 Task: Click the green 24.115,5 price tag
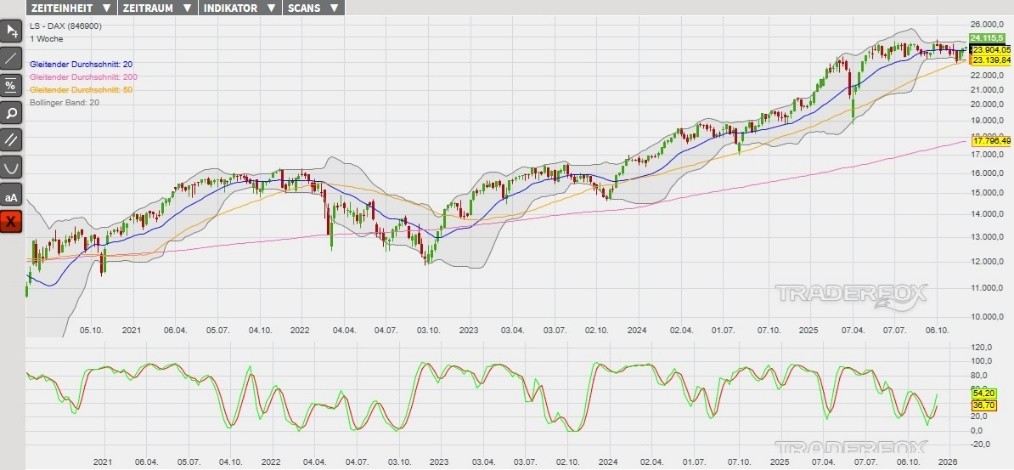[987, 38]
